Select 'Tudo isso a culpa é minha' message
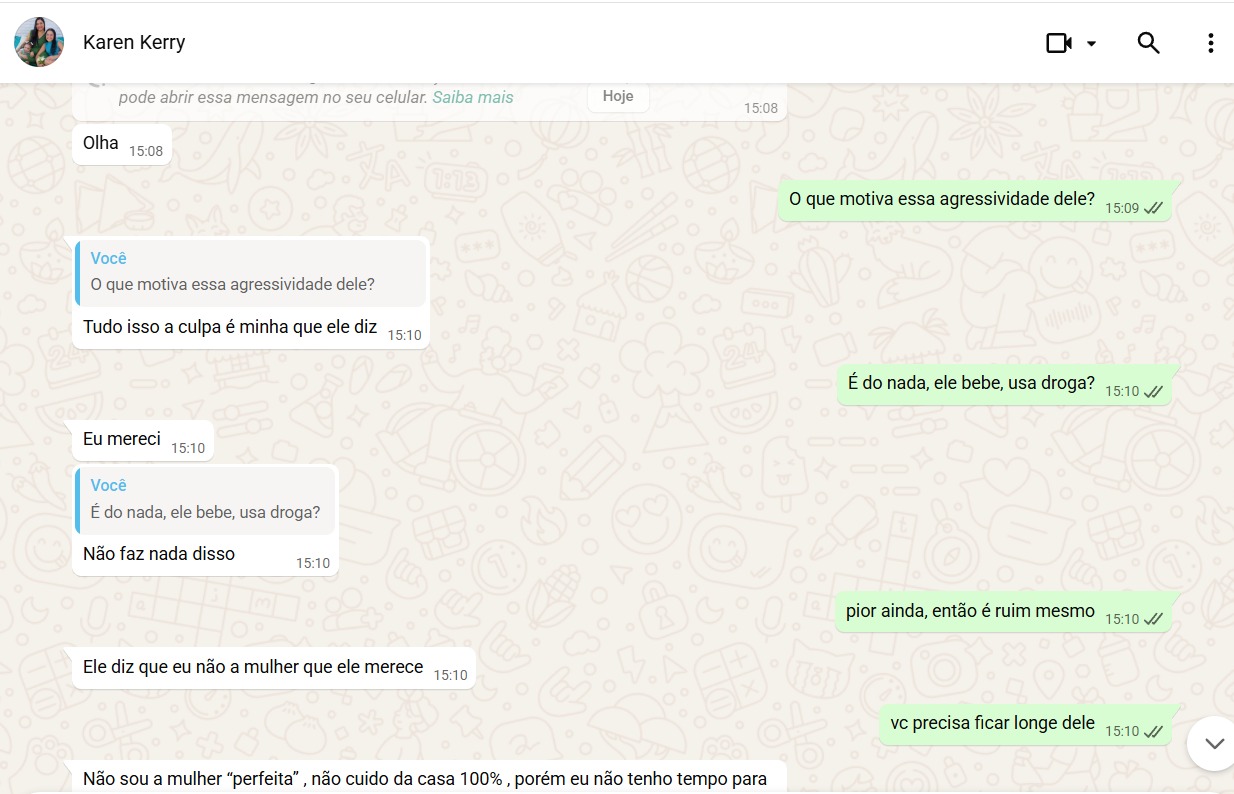Screen dimensions: 1234x794 tap(230, 327)
